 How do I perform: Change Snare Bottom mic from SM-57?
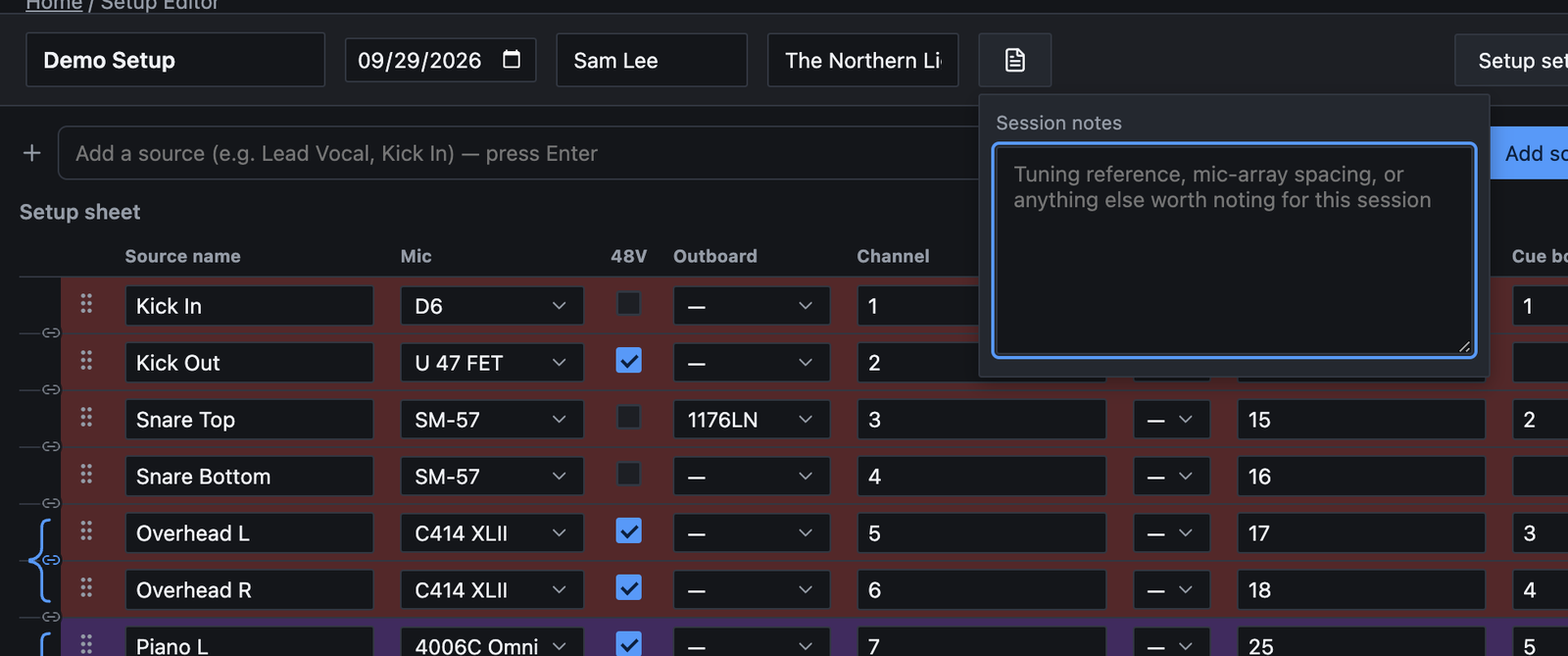click(x=492, y=477)
